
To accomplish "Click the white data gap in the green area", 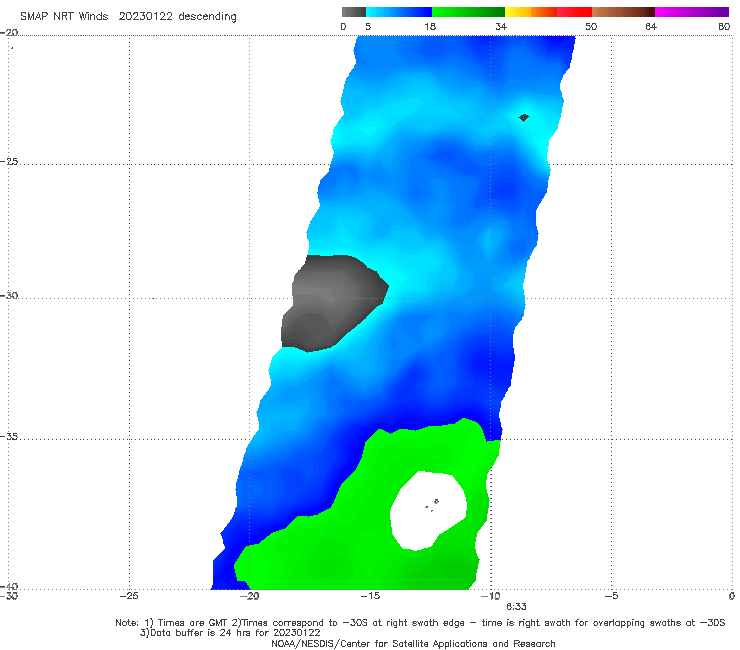I will [429, 510].
